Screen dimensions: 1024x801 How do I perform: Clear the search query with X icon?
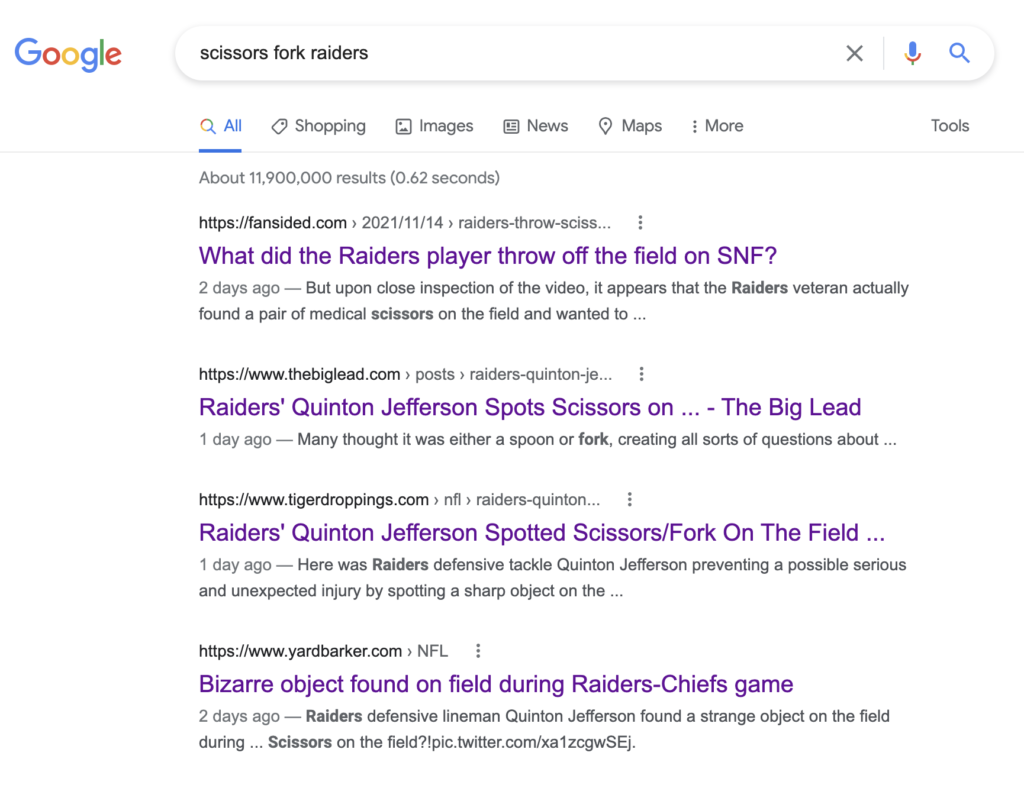click(854, 54)
